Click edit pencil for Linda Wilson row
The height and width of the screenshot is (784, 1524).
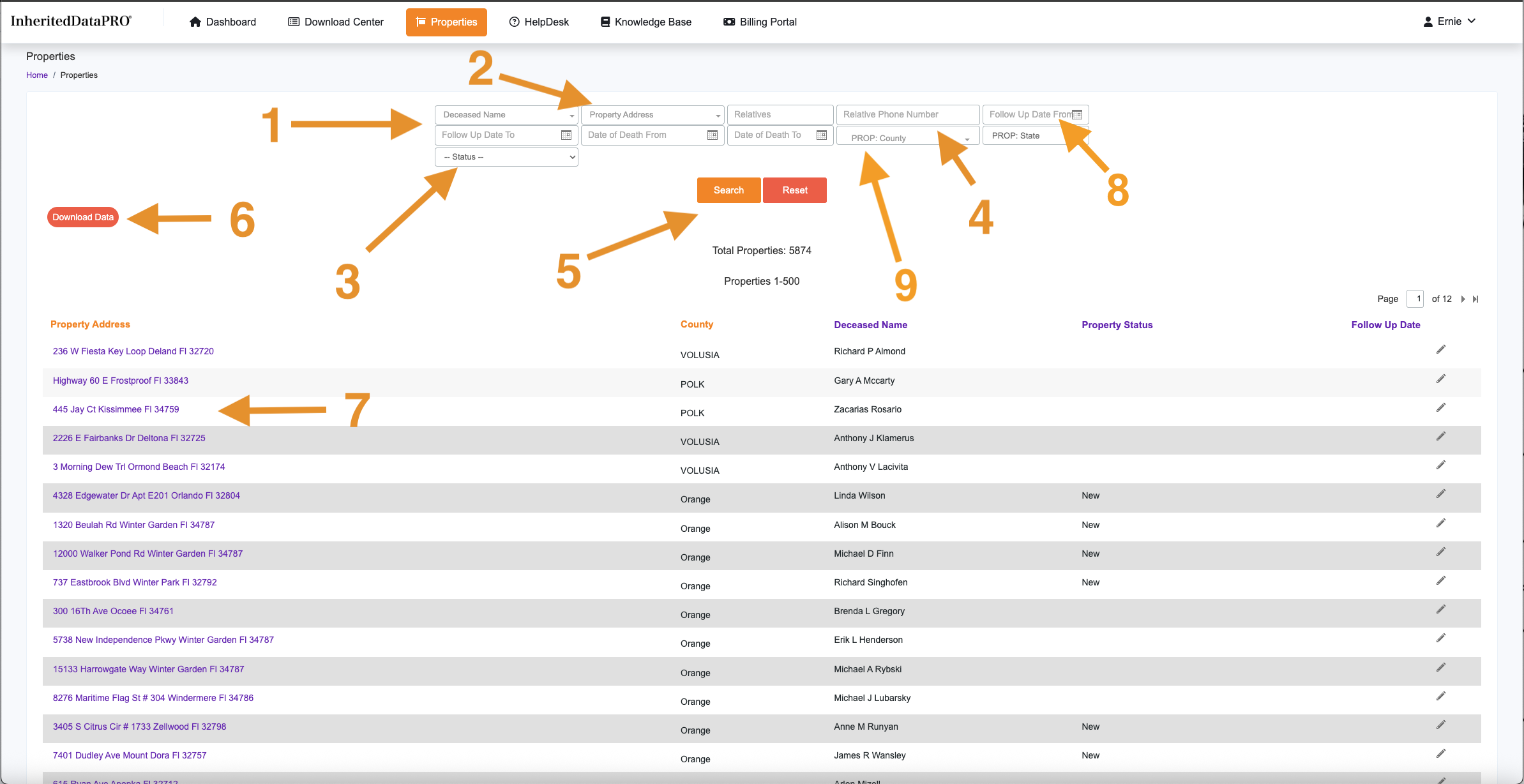(x=1441, y=494)
